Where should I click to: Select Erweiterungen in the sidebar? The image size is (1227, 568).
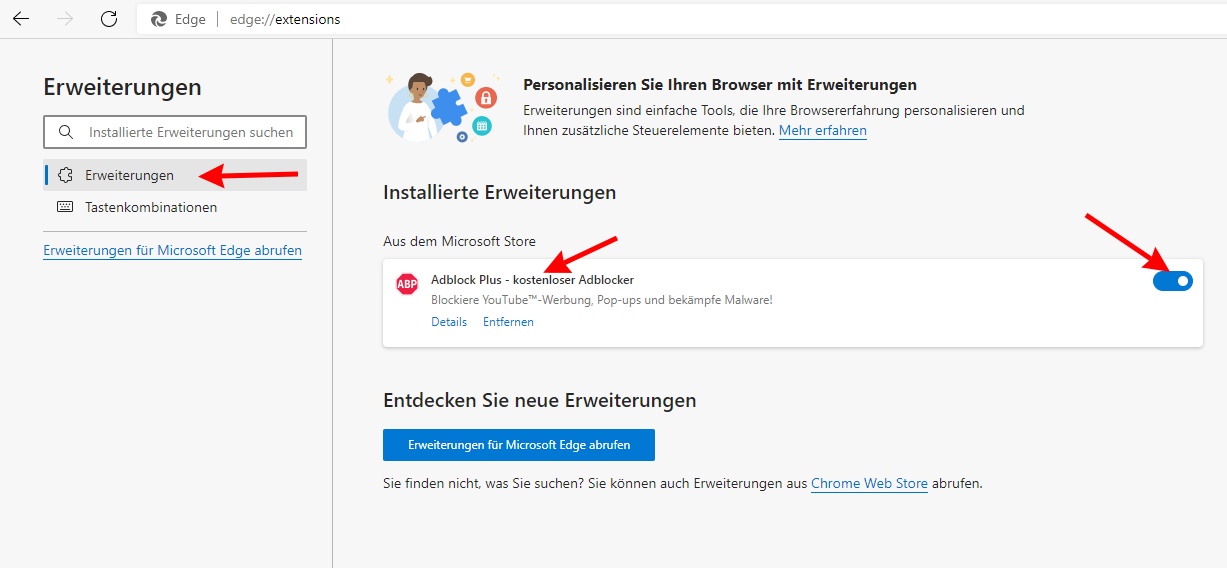129,175
